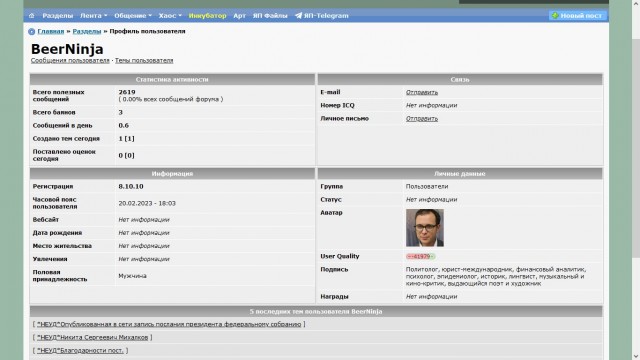Click the Личные данные section header
Viewport: 640px width, 360px height.
click(x=460, y=173)
